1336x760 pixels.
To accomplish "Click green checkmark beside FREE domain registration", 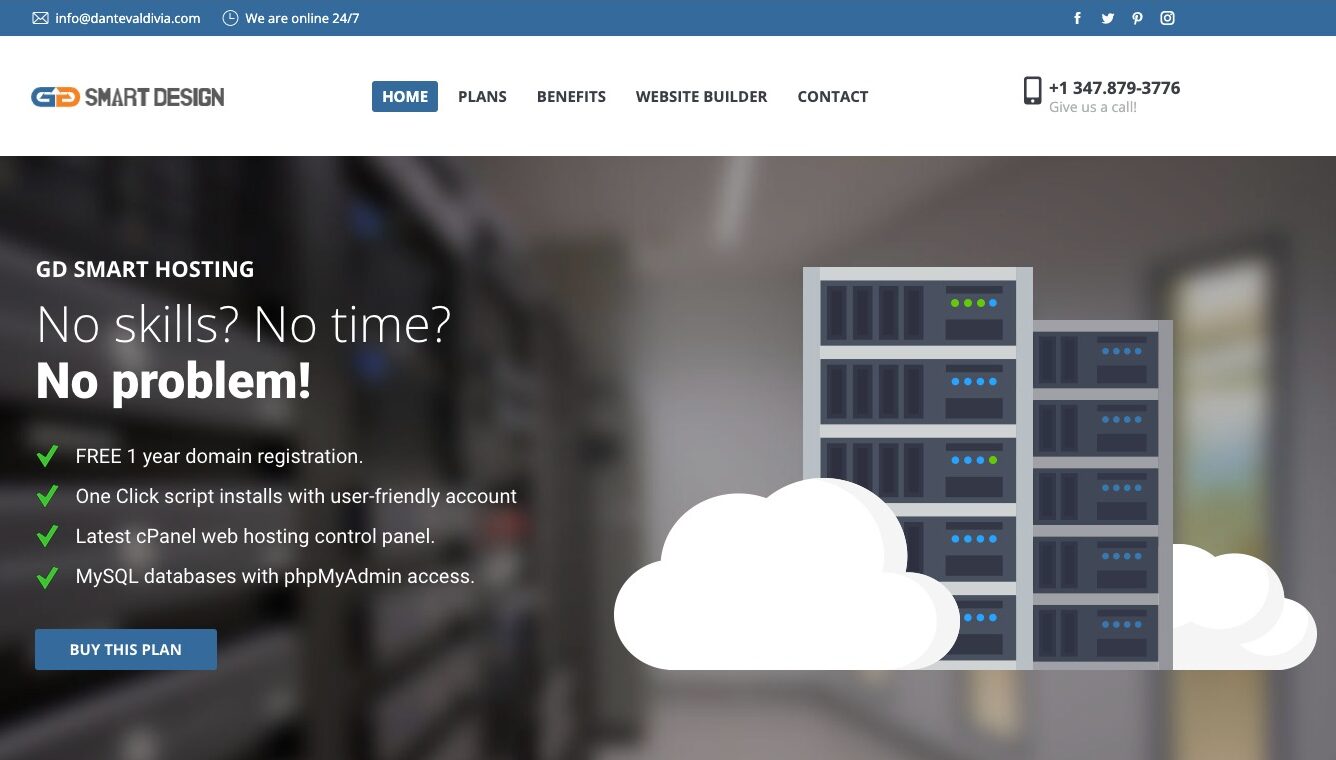I will [x=47, y=456].
